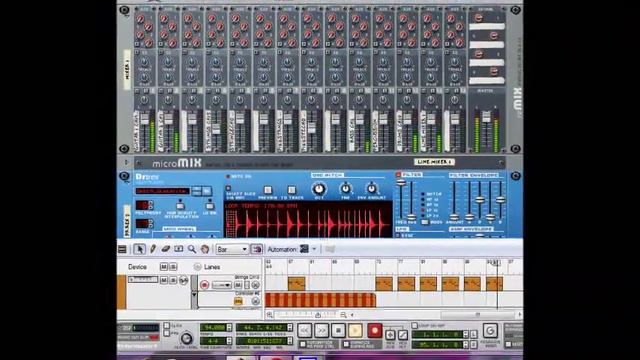The image size is (640, 360).
Task: Click the New Dub button
Action: (x=390, y=335)
